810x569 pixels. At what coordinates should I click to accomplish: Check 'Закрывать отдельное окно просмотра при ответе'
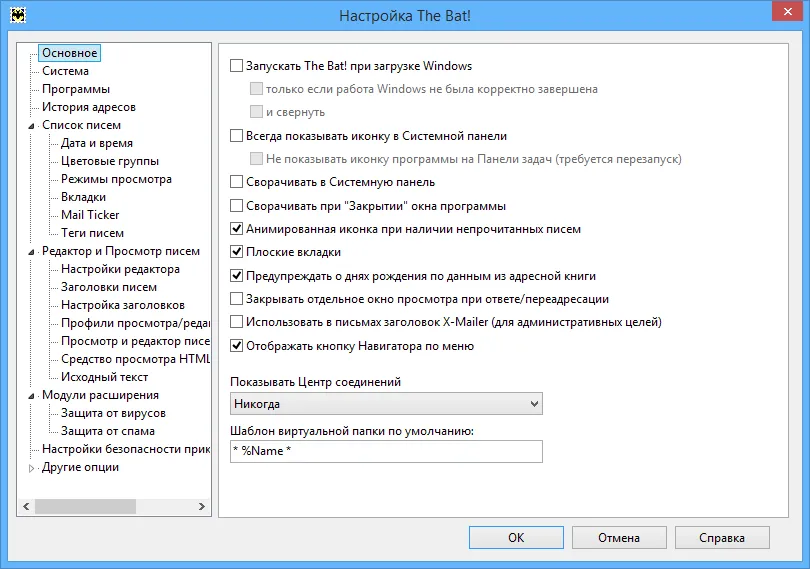(x=236, y=299)
